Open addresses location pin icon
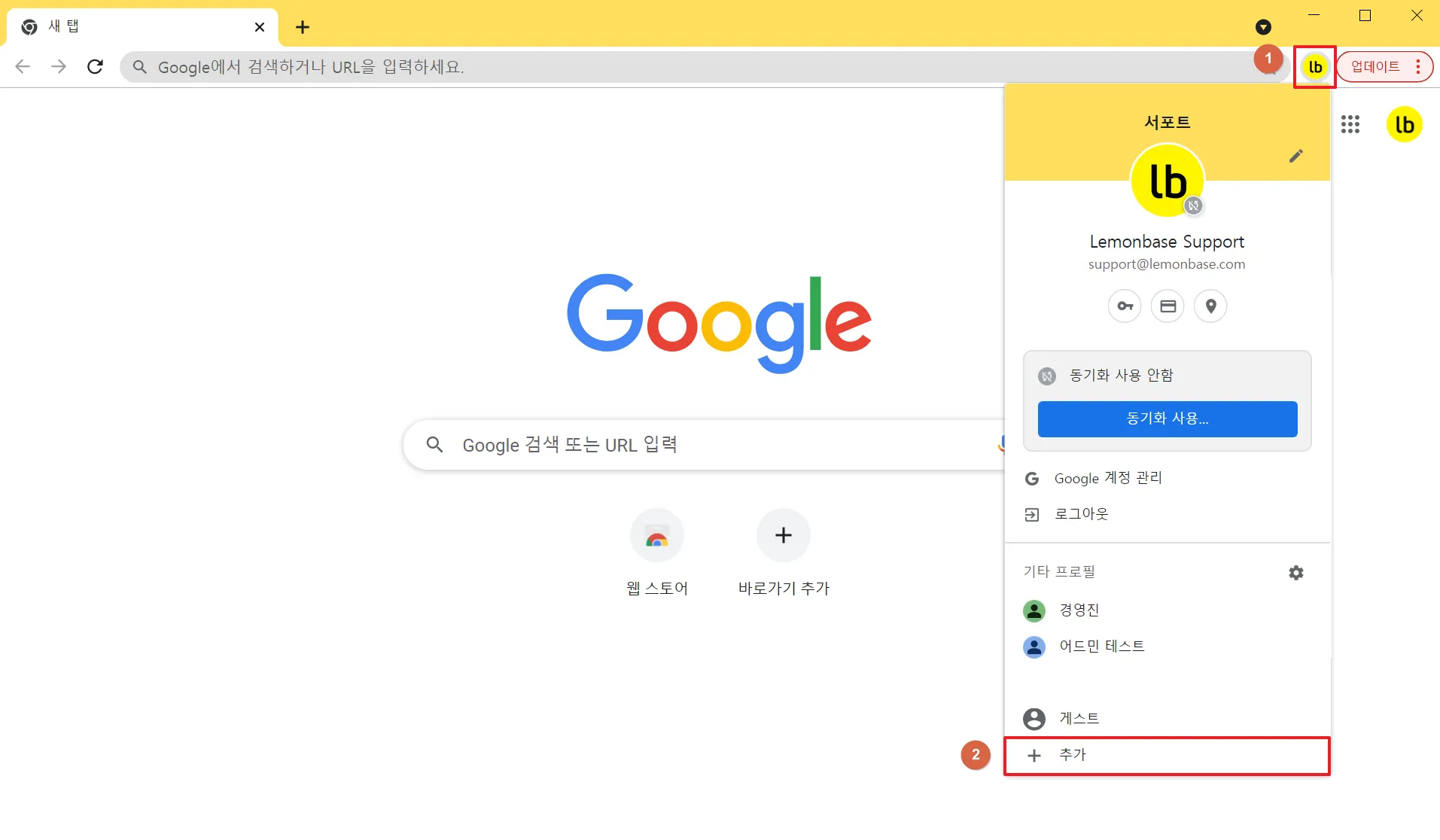 point(1210,306)
